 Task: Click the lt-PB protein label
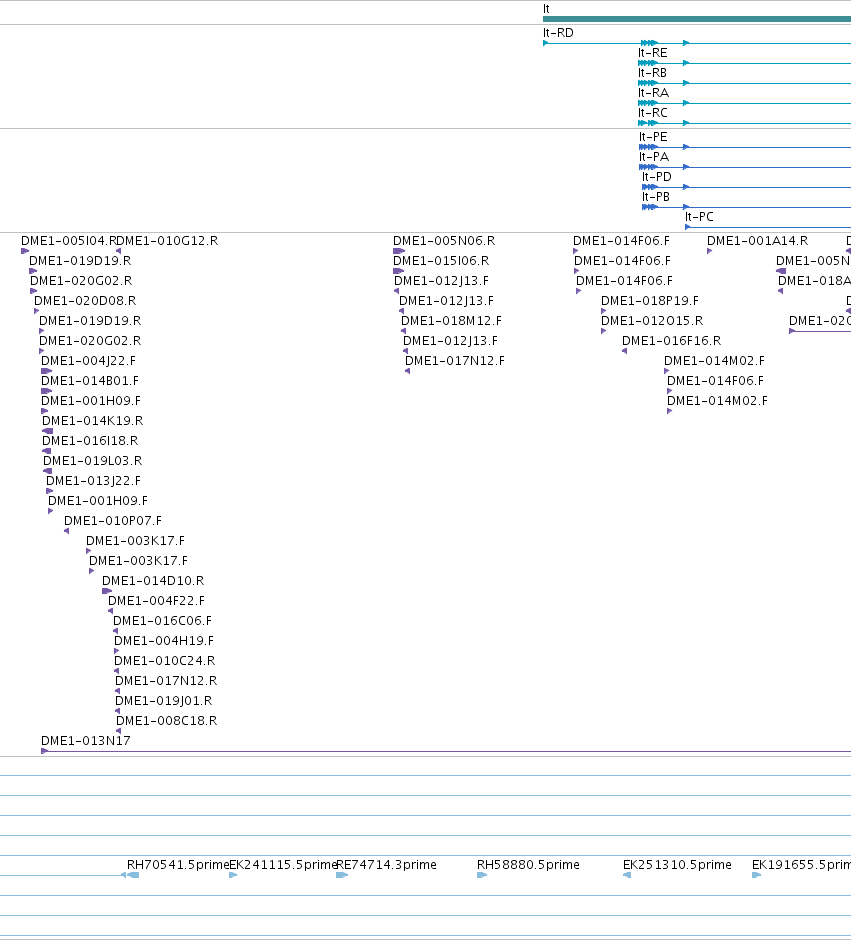coord(656,197)
